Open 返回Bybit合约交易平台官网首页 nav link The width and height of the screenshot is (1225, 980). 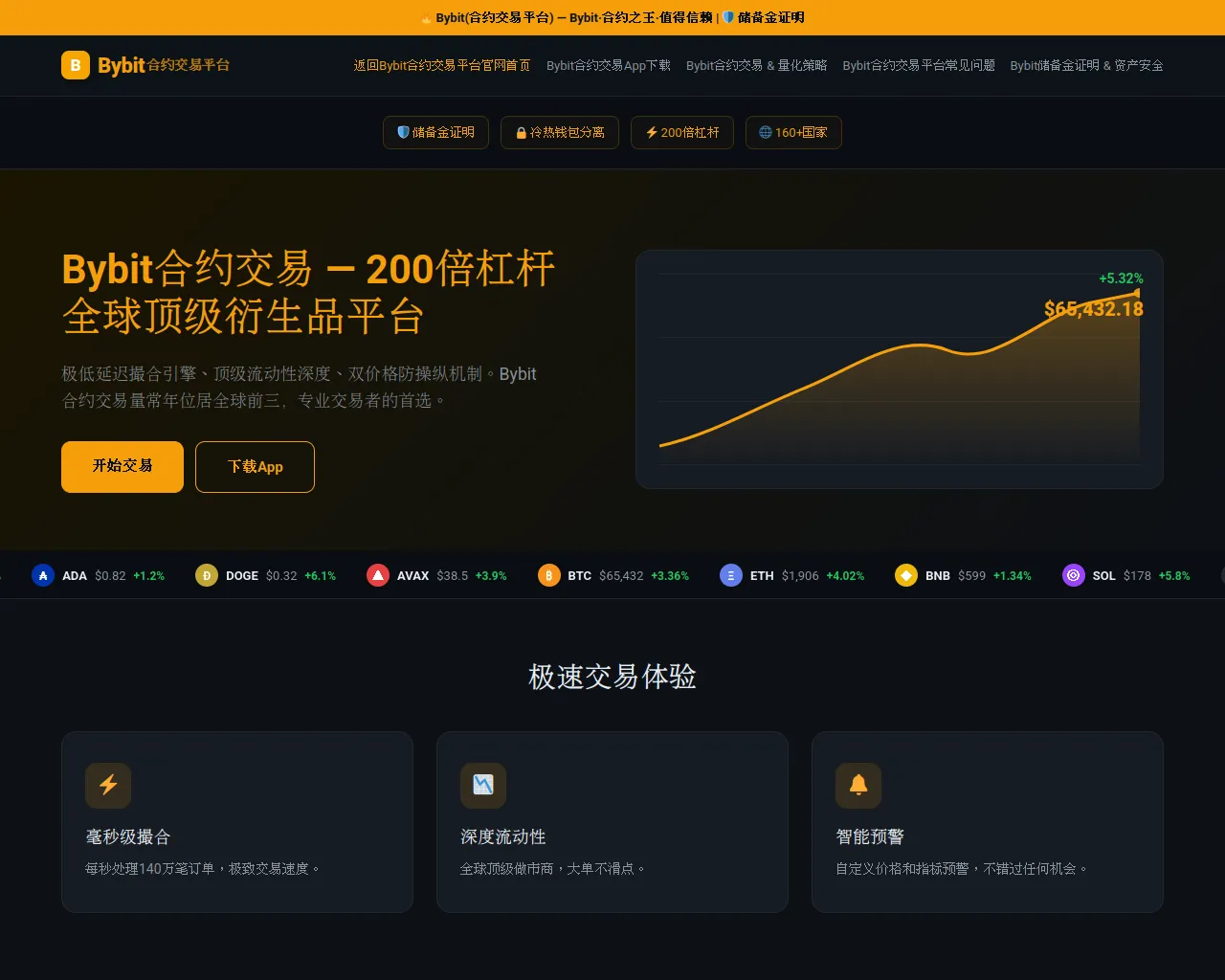(442, 65)
